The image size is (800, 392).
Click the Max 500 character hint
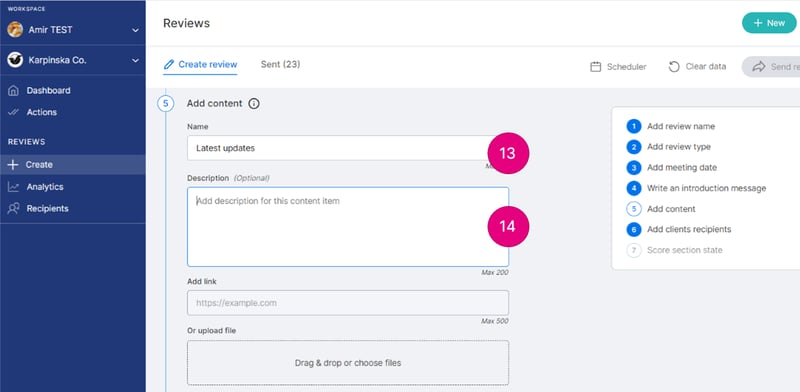495,321
